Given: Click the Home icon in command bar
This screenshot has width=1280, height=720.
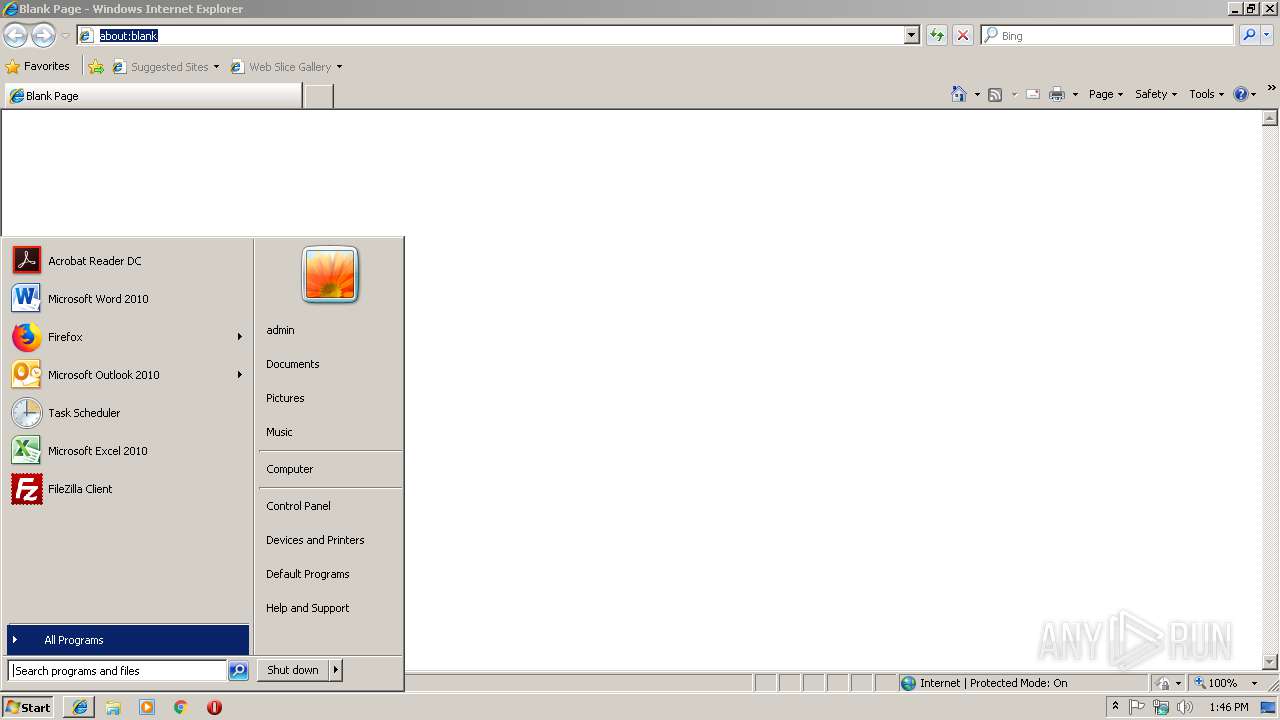Looking at the screenshot, I should coord(959,94).
